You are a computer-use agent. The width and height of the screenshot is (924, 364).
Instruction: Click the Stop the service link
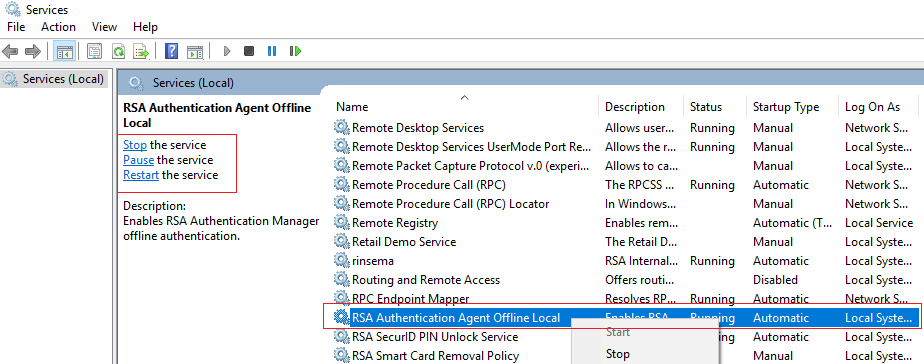135,144
